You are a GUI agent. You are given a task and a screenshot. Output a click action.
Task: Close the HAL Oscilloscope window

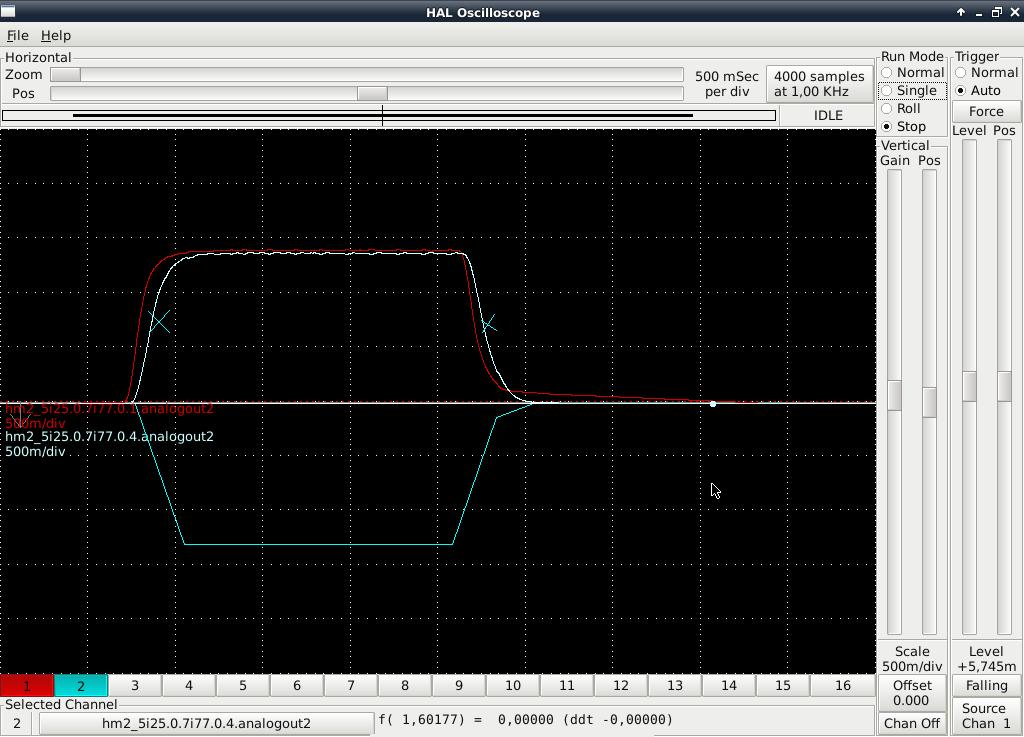[1015, 12]
